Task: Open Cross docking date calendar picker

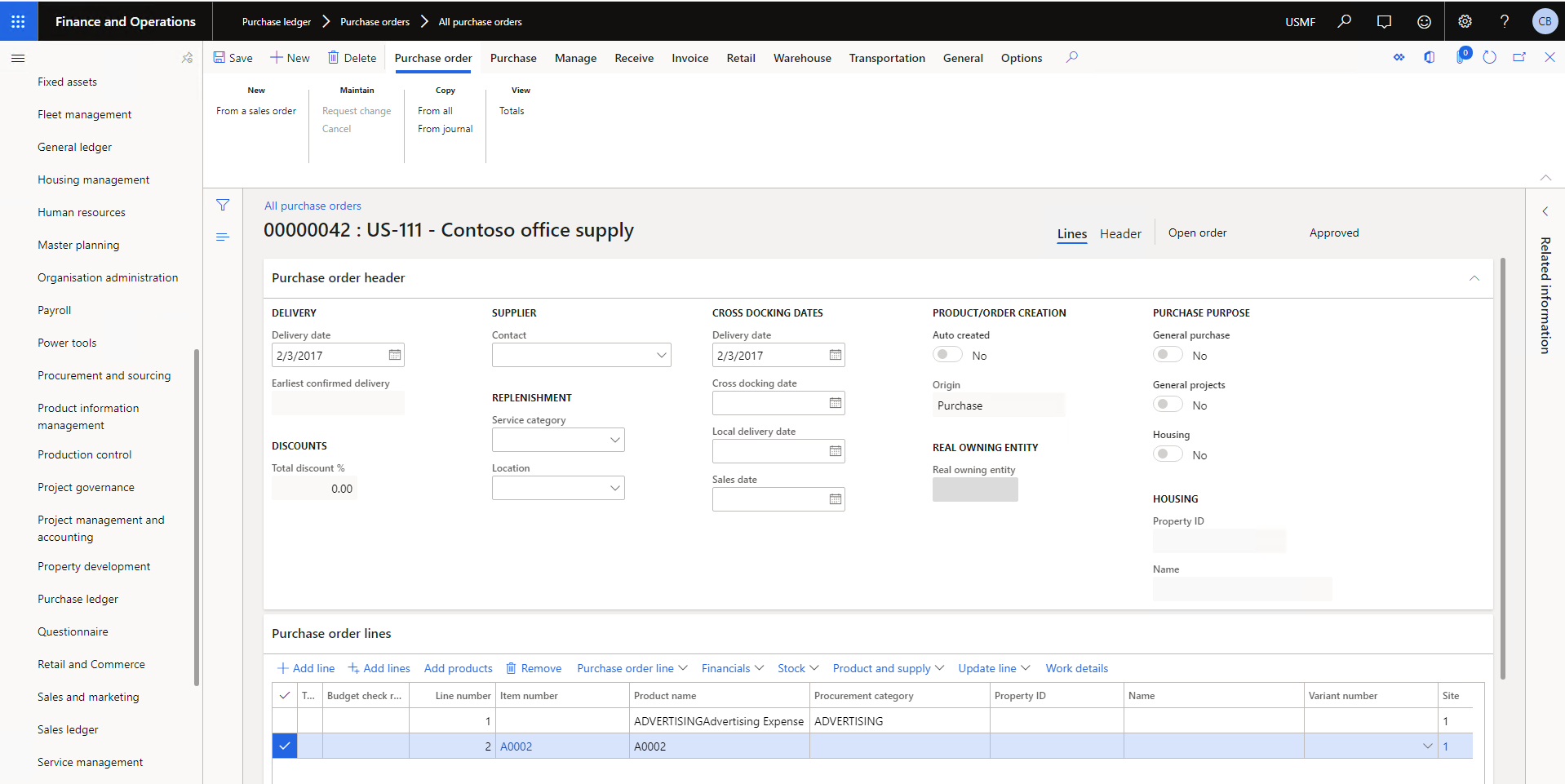Action: [x=836, y=403]
